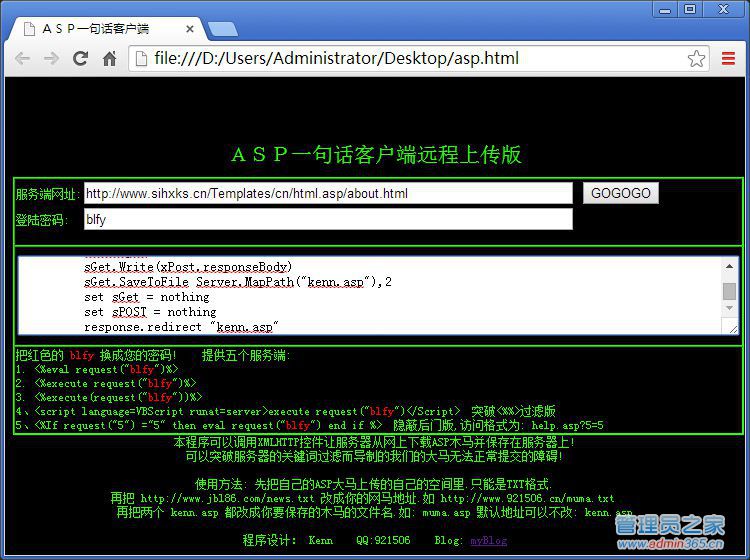Screen dimensions: 750x560
Task: Click the sGet.SaveToFile code line
Action: coord(238,282)
